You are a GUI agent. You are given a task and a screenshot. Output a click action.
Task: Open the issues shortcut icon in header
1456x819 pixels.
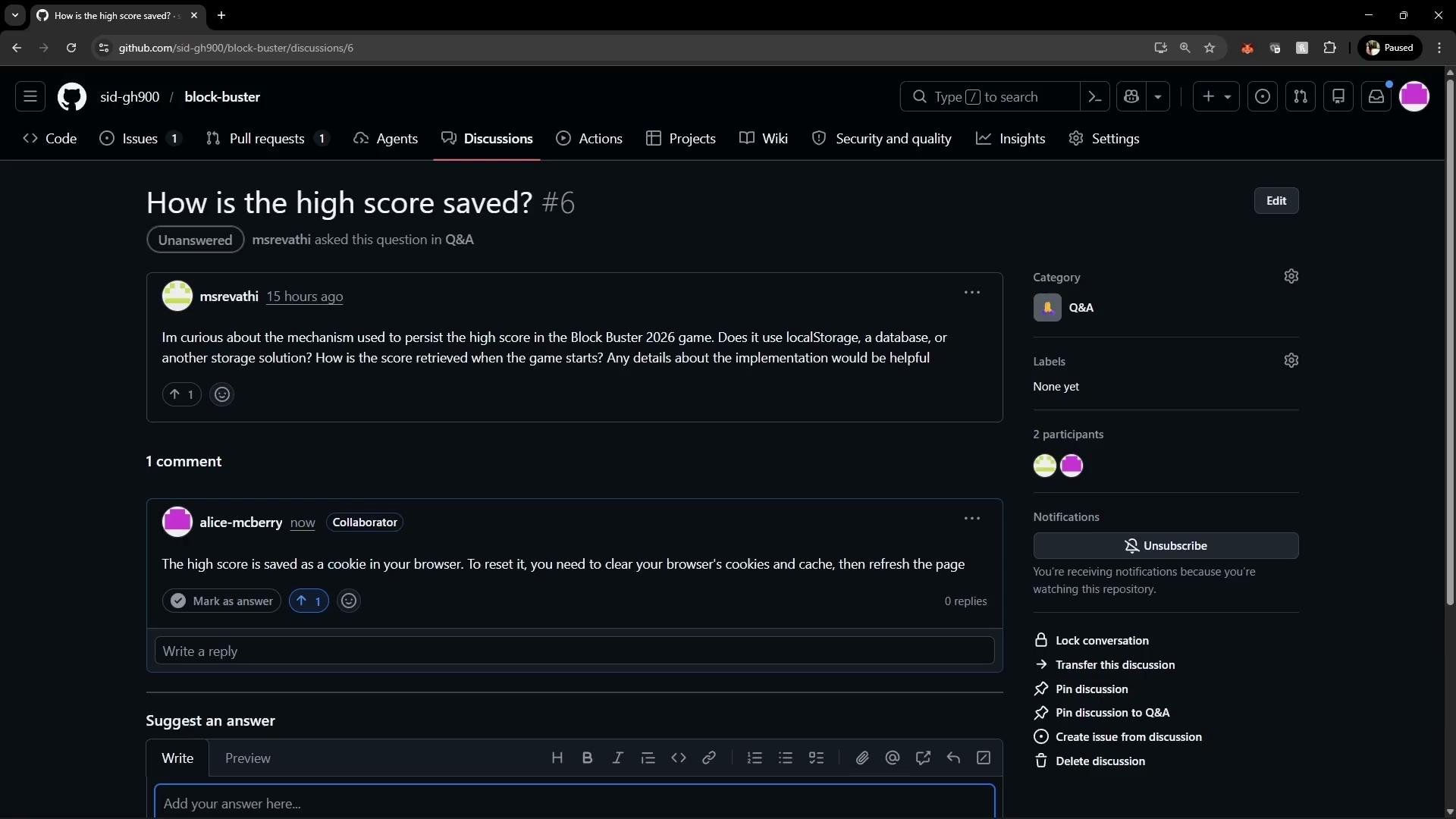pos(1263,96)
